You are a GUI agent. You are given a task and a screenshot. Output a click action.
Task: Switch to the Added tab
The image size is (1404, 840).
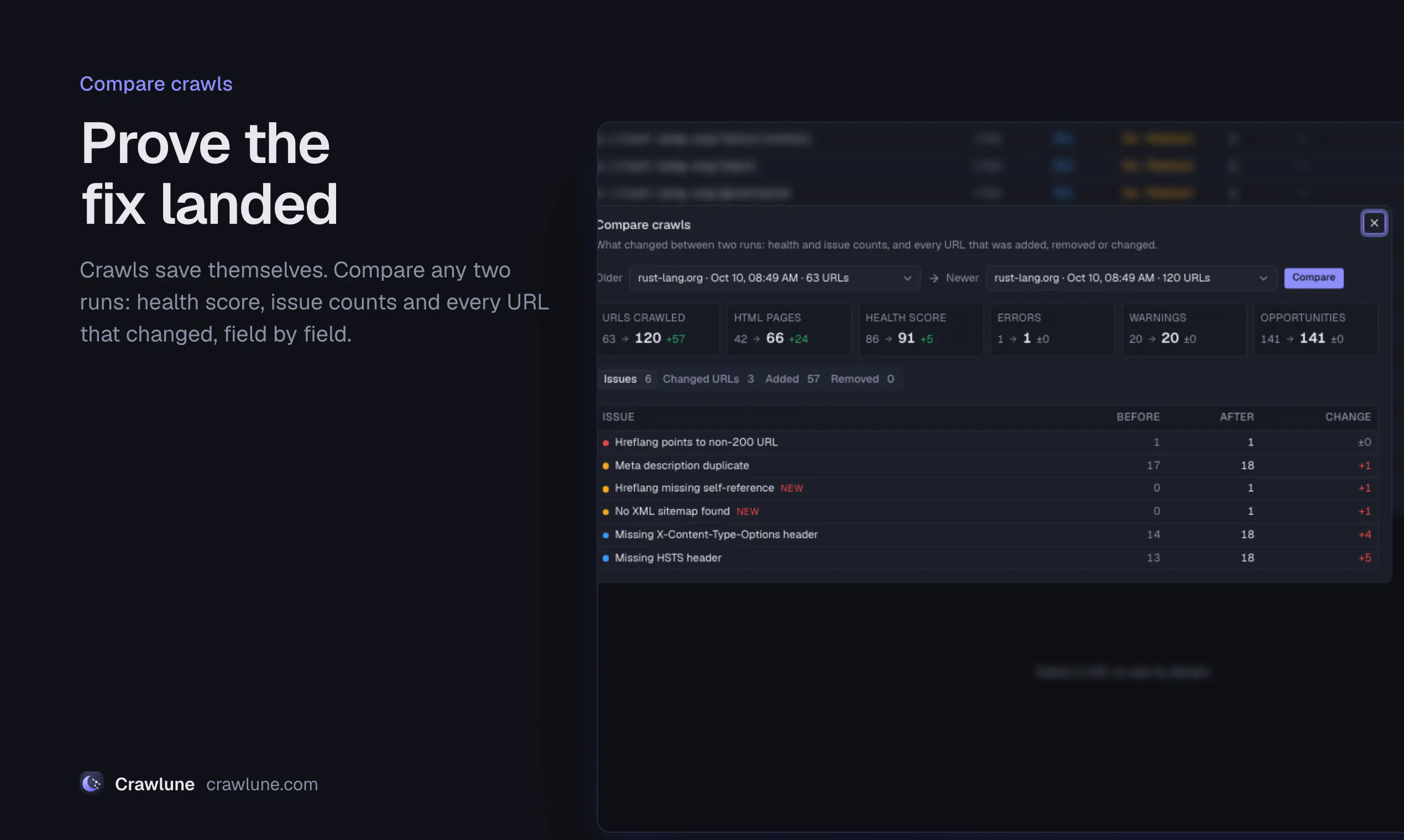792,379
